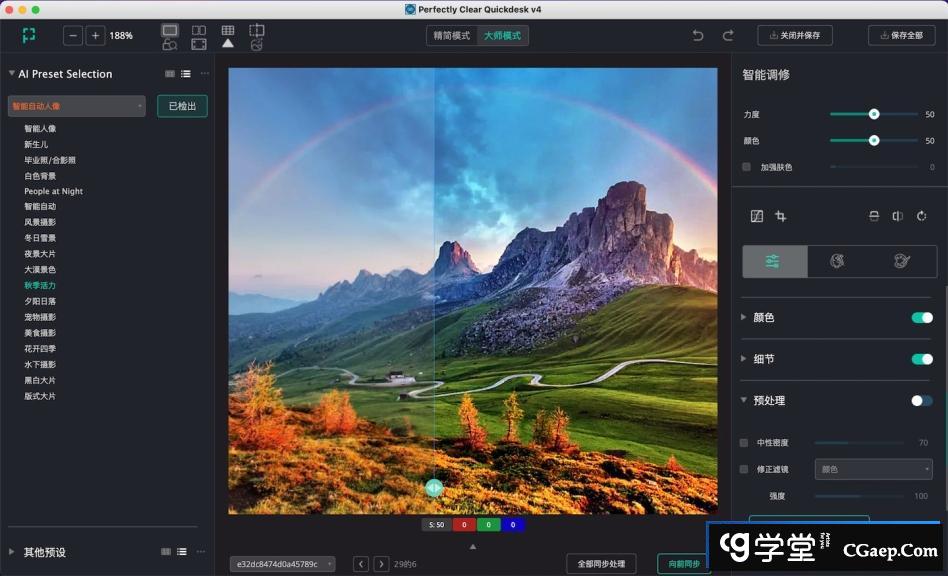Click the undo arrow icon
Screen dimensions: 948x576
tap(698, 36)
